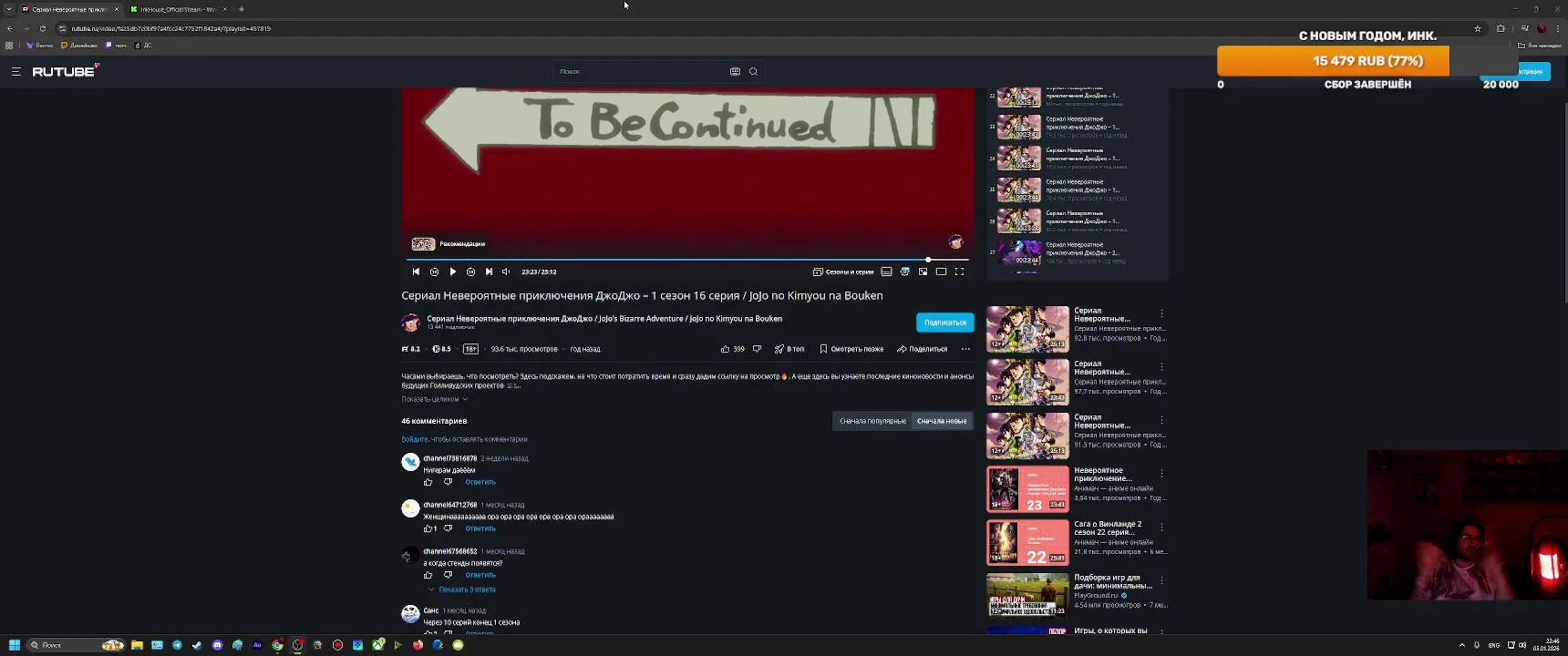
Task: Like the comment Нигерам даёёём
Action: (428, 482)
